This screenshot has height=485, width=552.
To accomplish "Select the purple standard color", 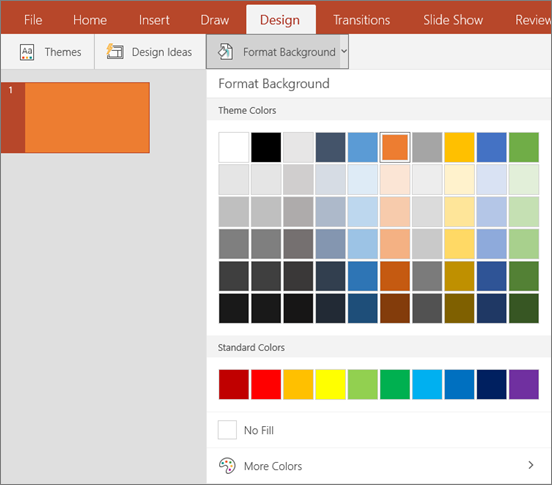I will pyautogui.click(x=523, y=384).
